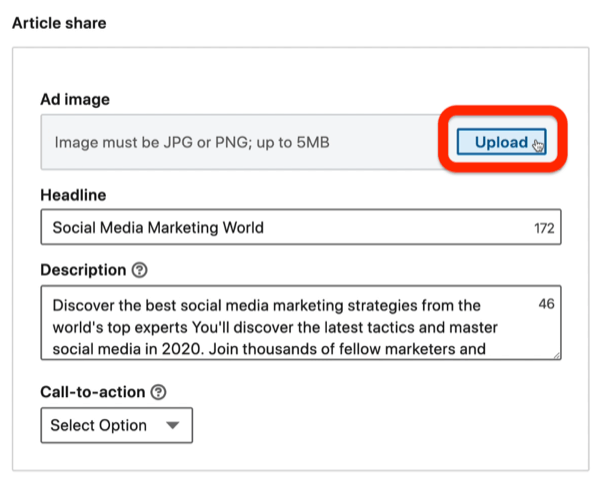The image size is (600, 486).
Task: Click inside the Description text area
Action: (301, 323)
